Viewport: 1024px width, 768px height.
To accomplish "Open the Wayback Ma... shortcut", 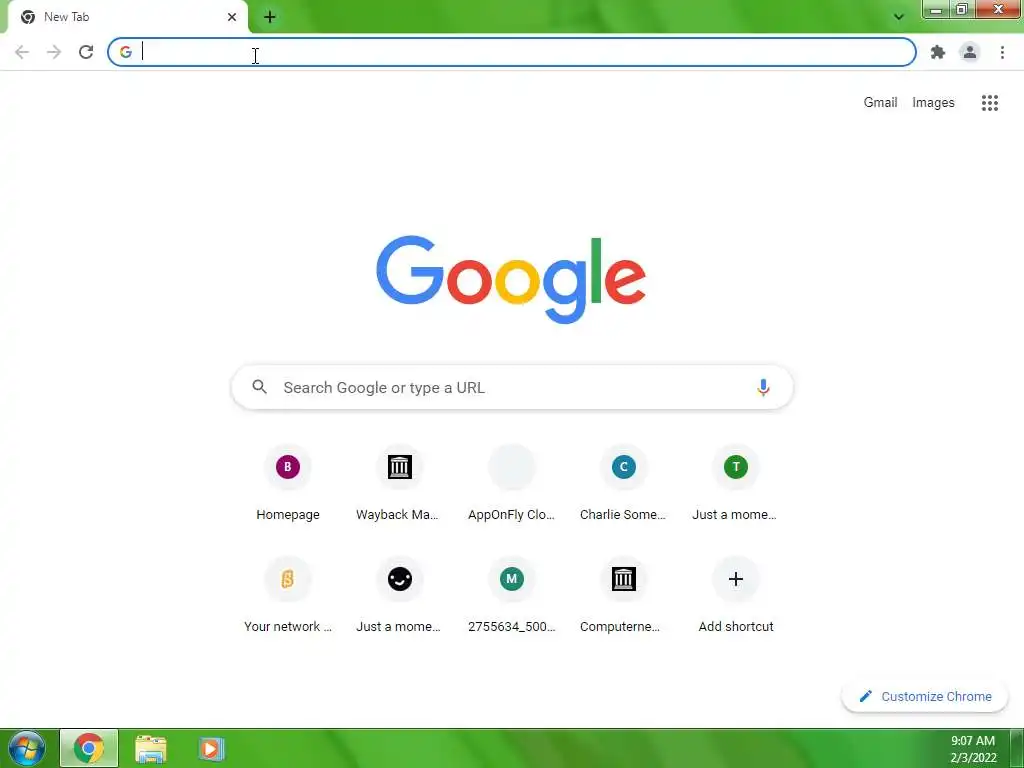I will [x=400, y=483].
